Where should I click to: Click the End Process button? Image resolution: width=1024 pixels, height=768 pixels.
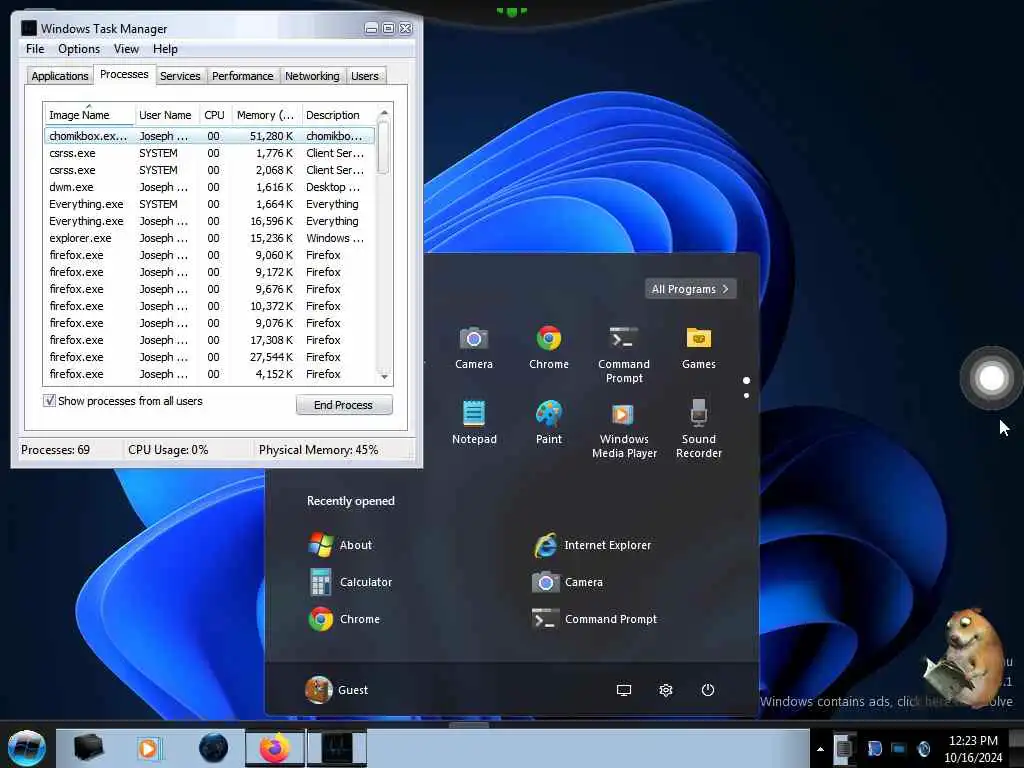[x=344, y=405]
